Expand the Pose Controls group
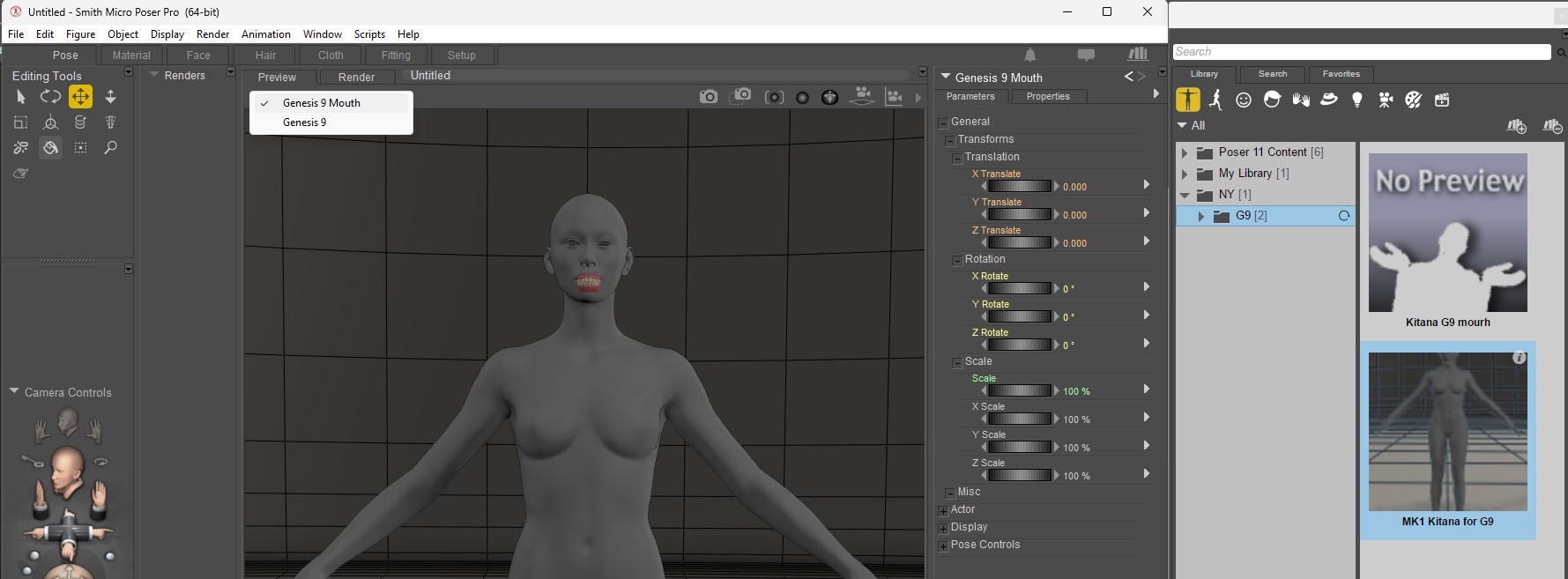 click(943, 546)
